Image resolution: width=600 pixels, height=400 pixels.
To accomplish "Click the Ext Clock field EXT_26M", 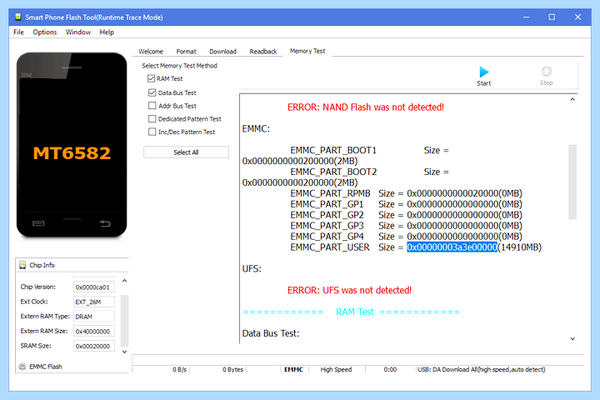I will [94, 302].
